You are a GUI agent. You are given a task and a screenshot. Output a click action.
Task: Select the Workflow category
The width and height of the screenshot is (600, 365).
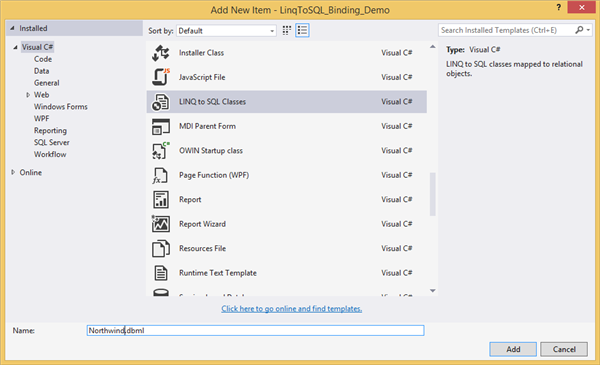[50, 154]
